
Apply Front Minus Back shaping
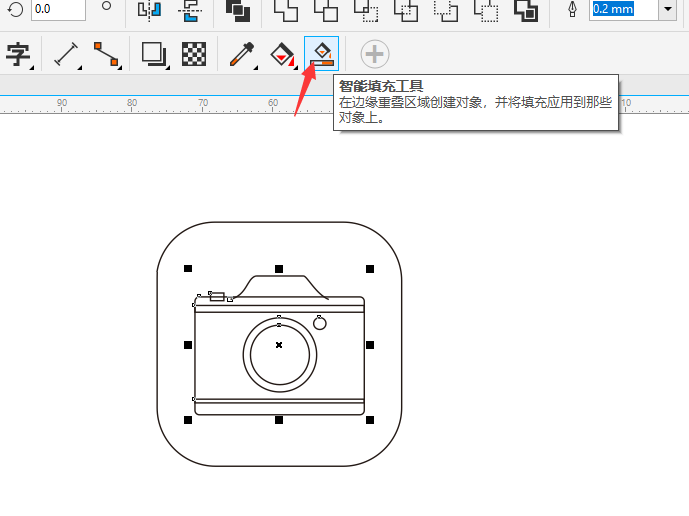(x=446, y=10)
